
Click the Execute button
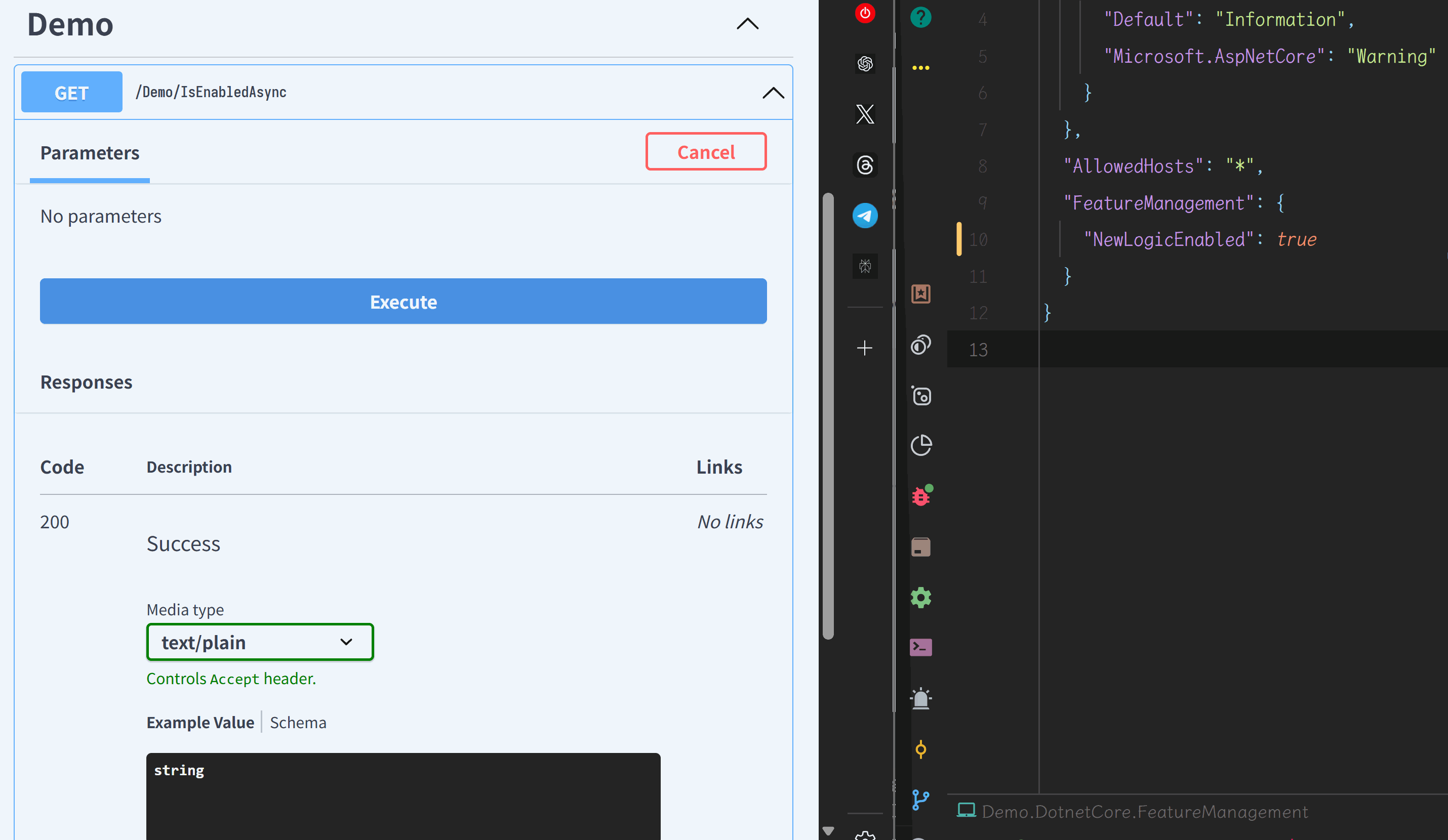point(403,302)
